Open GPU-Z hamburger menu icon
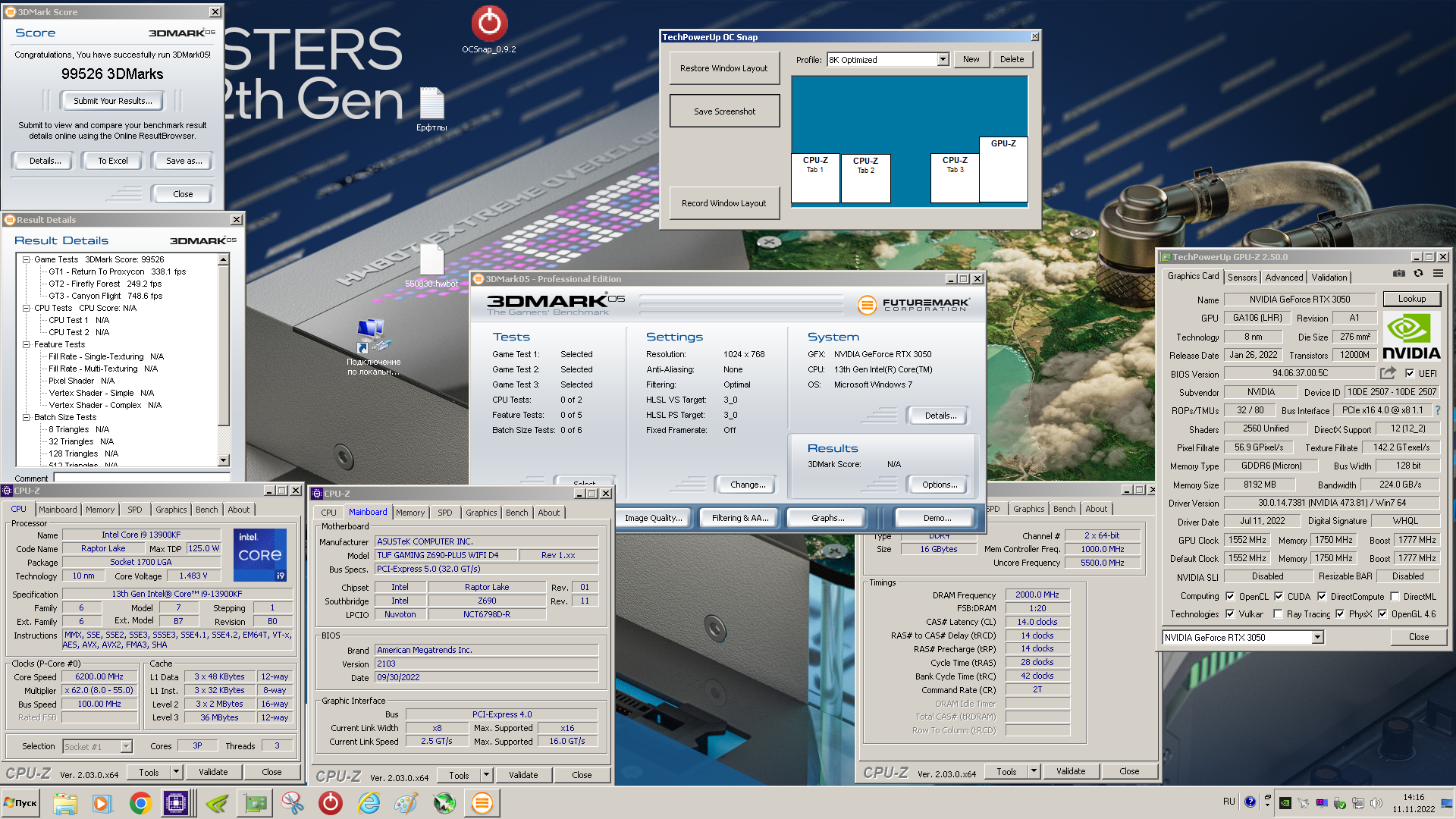Image resolution: width=1456 pixels, height=819 pixels. pos(1438,274)
